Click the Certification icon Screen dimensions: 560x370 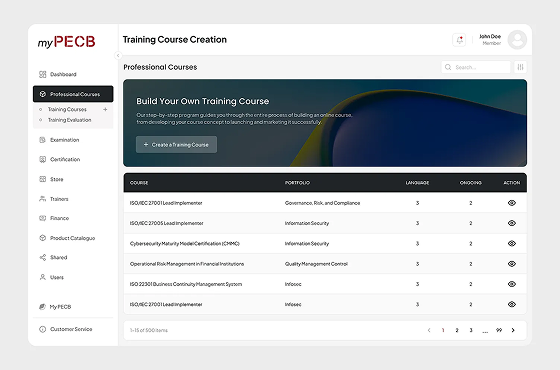[42, 159]
